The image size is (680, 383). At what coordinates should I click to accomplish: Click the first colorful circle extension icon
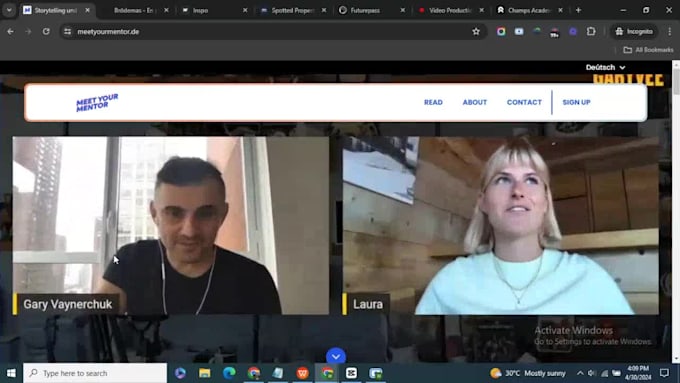tap(501, 31)
